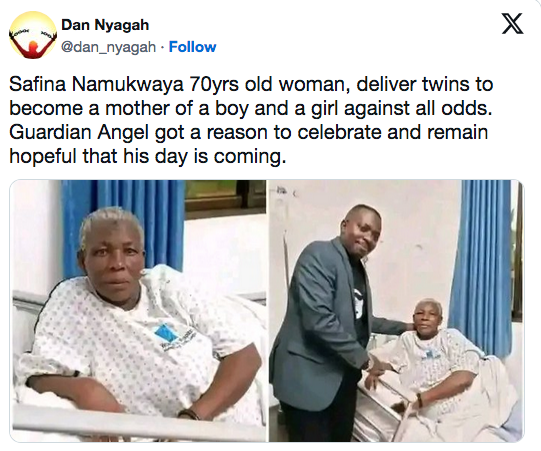Viewport: 541px width, 451px height.
Task: Open the @dan_nyagah handle link
Action: (108, 47)
